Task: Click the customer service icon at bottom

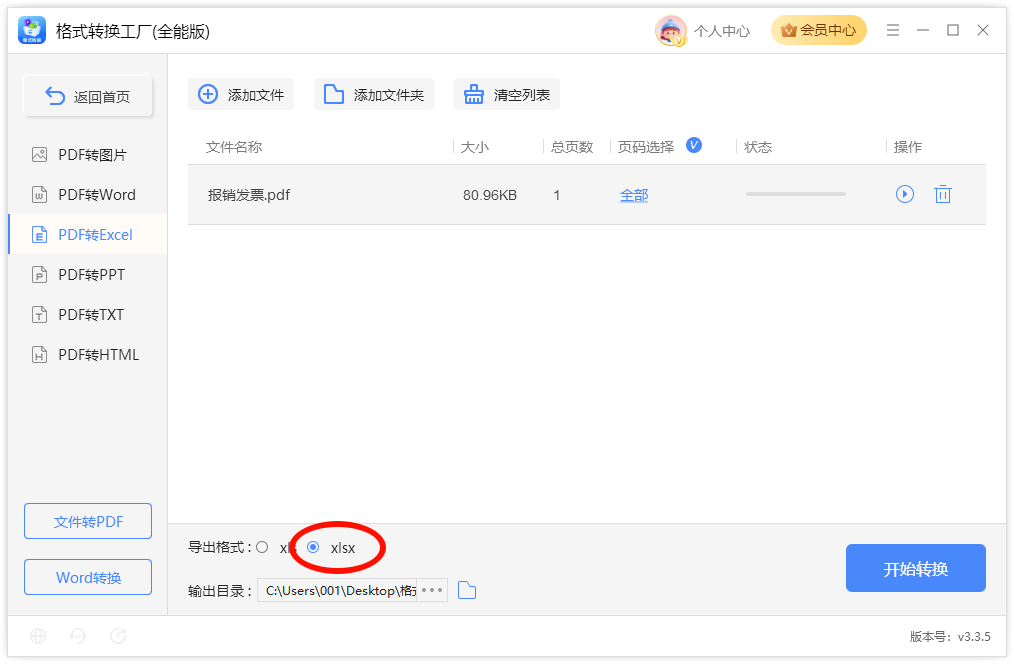Action: [x=78, y=636]
